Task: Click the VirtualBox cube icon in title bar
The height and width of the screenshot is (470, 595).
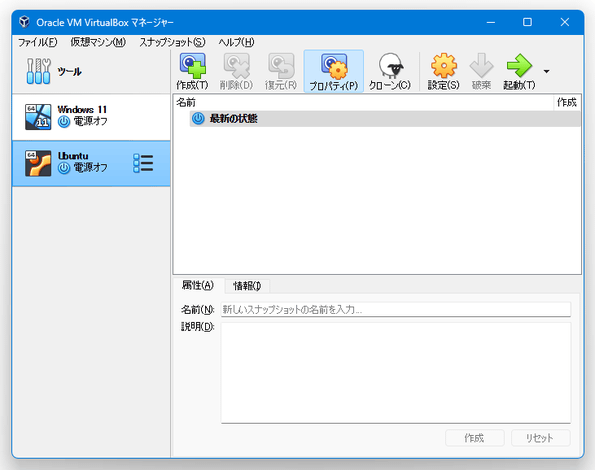Action: (x=24, y=22)
